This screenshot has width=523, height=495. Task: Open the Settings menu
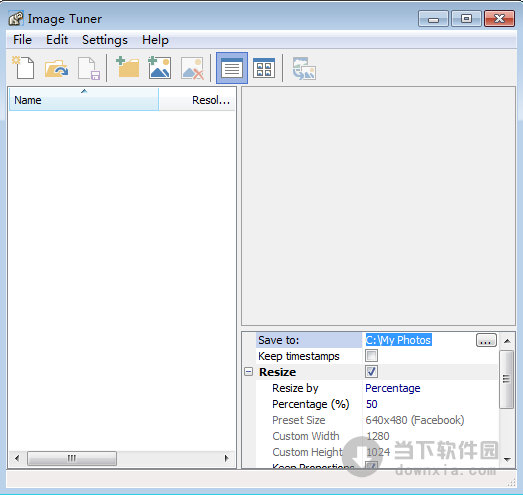pos(105,40)
